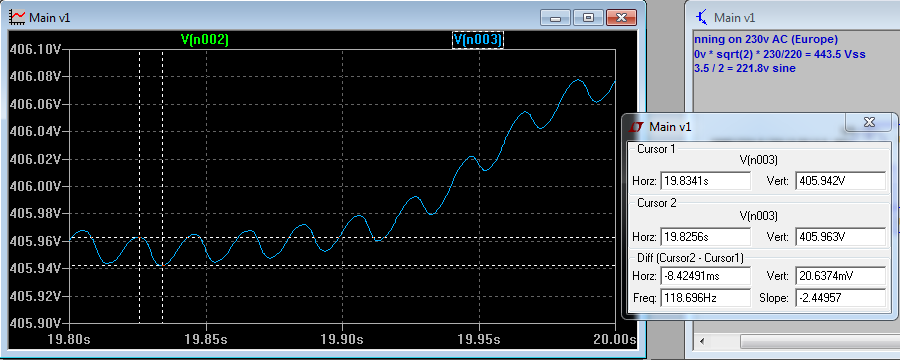900x360 pixels.
Task: Edit Cursor 2 Vert field 405.963V
Action: pyautogui.click(x=840, y=237)
